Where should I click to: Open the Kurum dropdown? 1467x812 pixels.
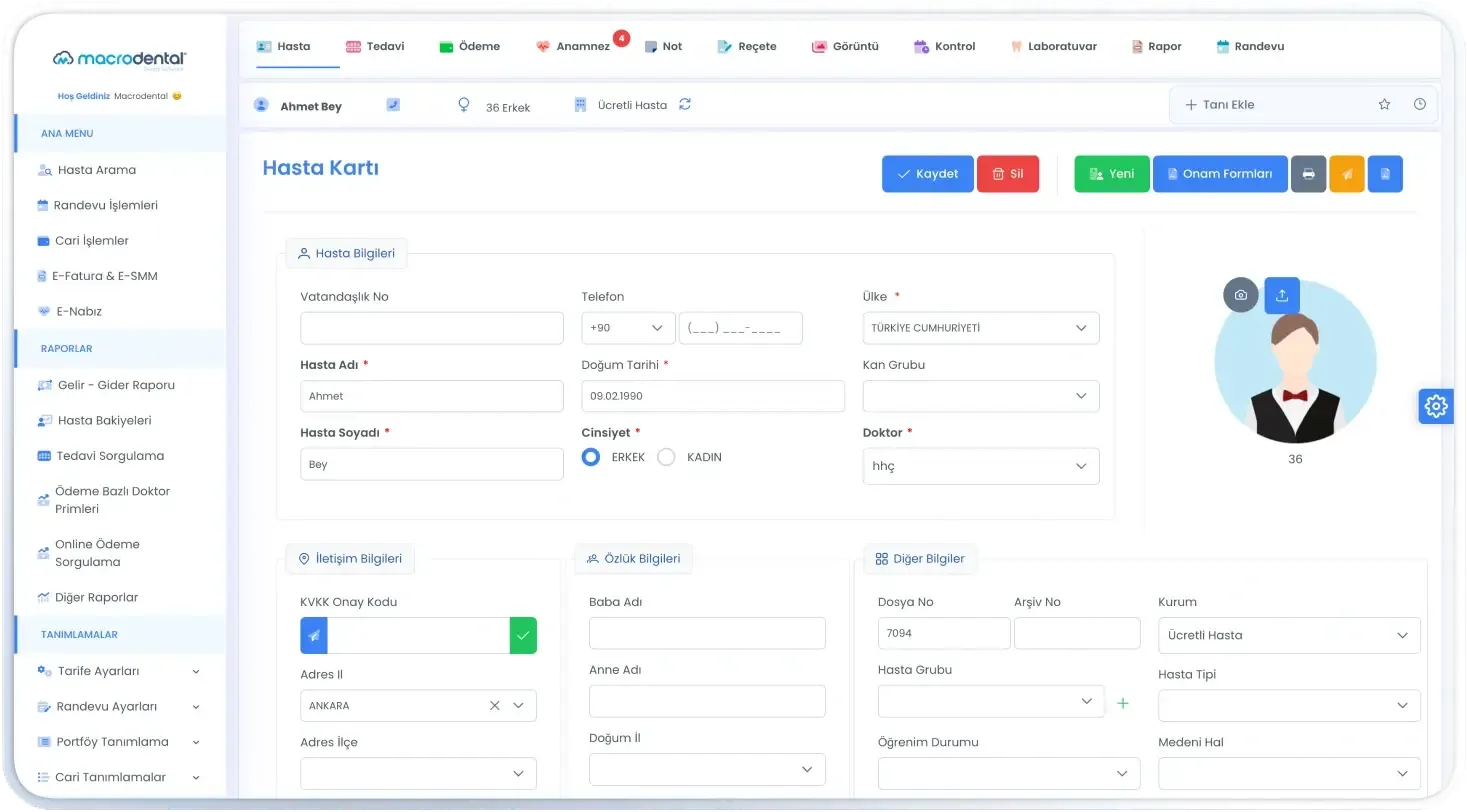[1289, 635]
